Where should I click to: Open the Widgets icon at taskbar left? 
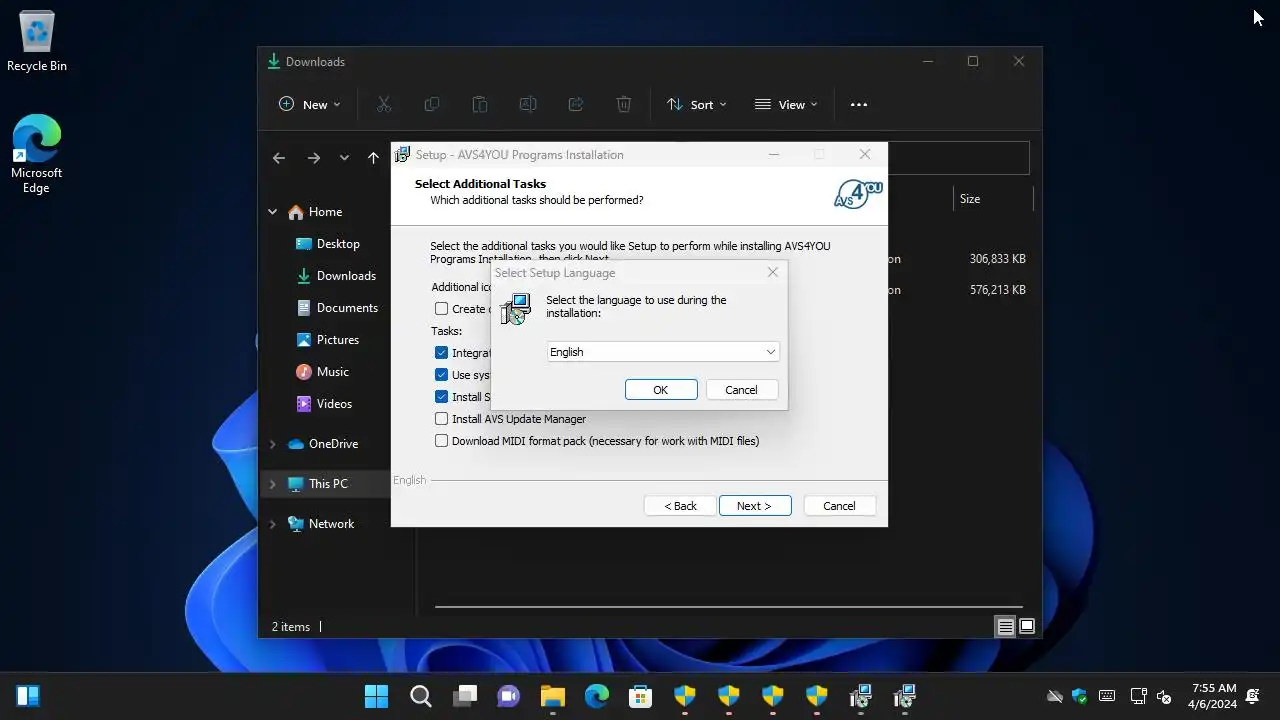point(28,696)
